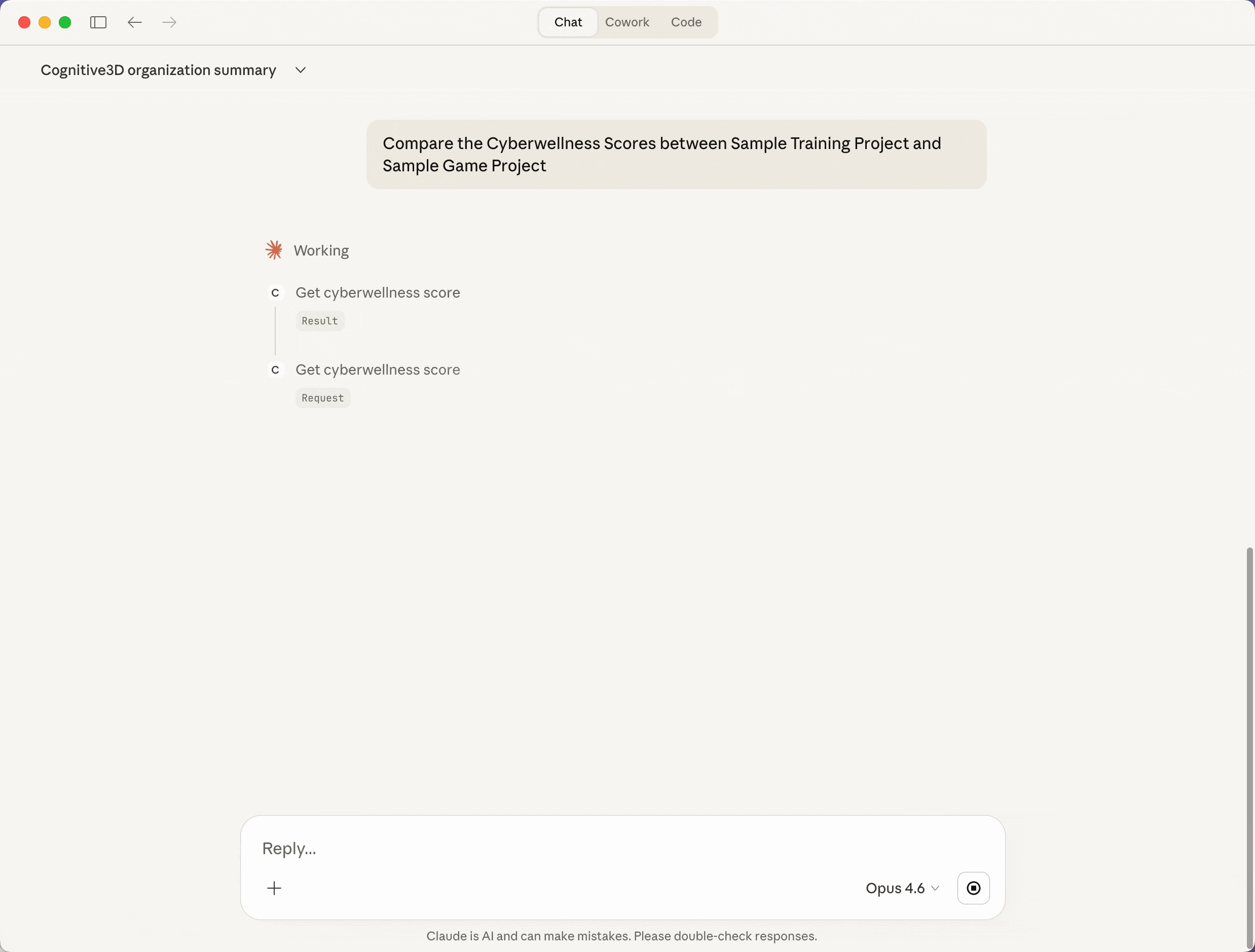Click the forward navigation arrow
1255x952 pixels.
tap(169, 22)
